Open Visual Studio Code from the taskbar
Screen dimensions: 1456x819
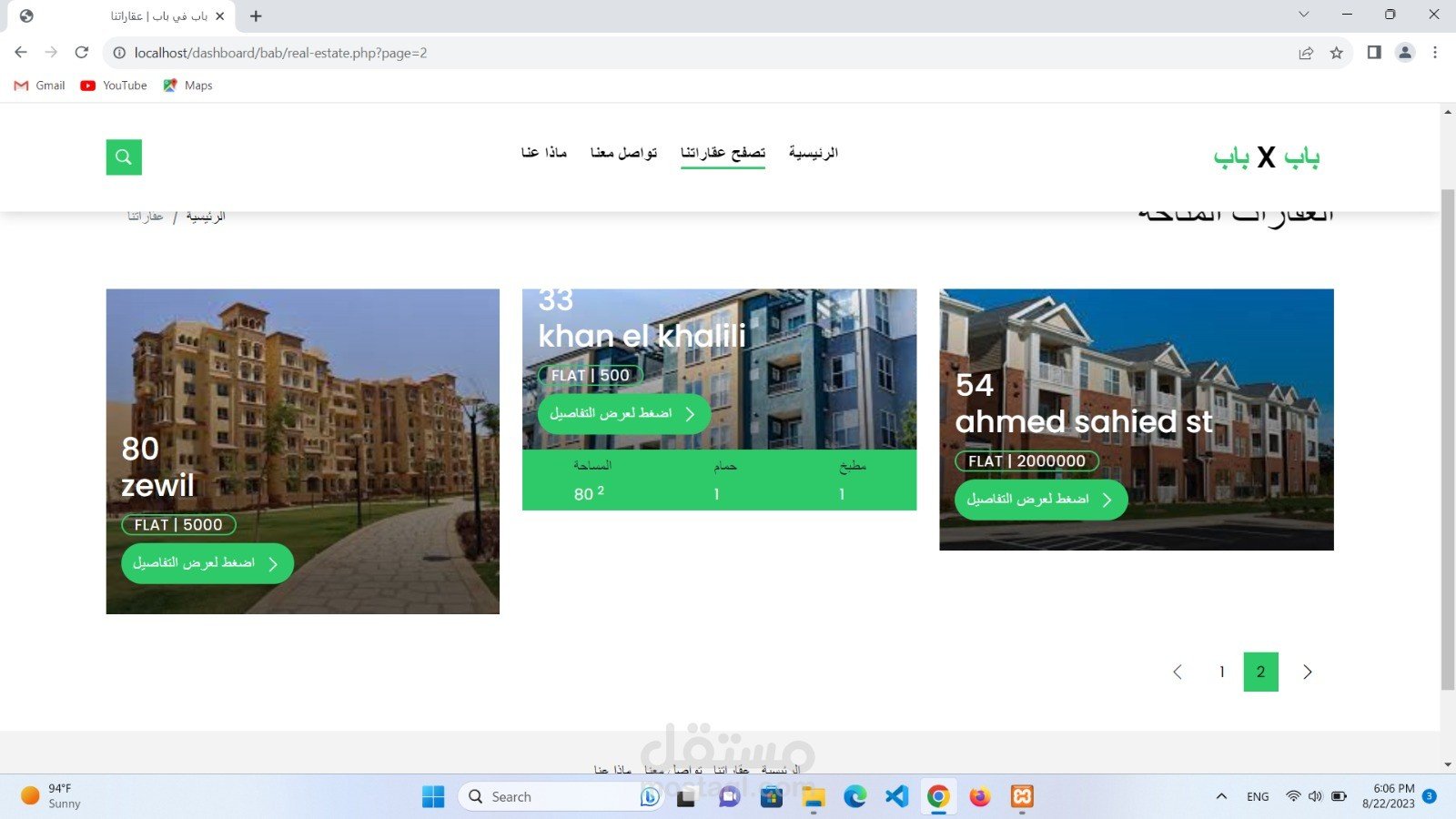[x=896, y=796]
